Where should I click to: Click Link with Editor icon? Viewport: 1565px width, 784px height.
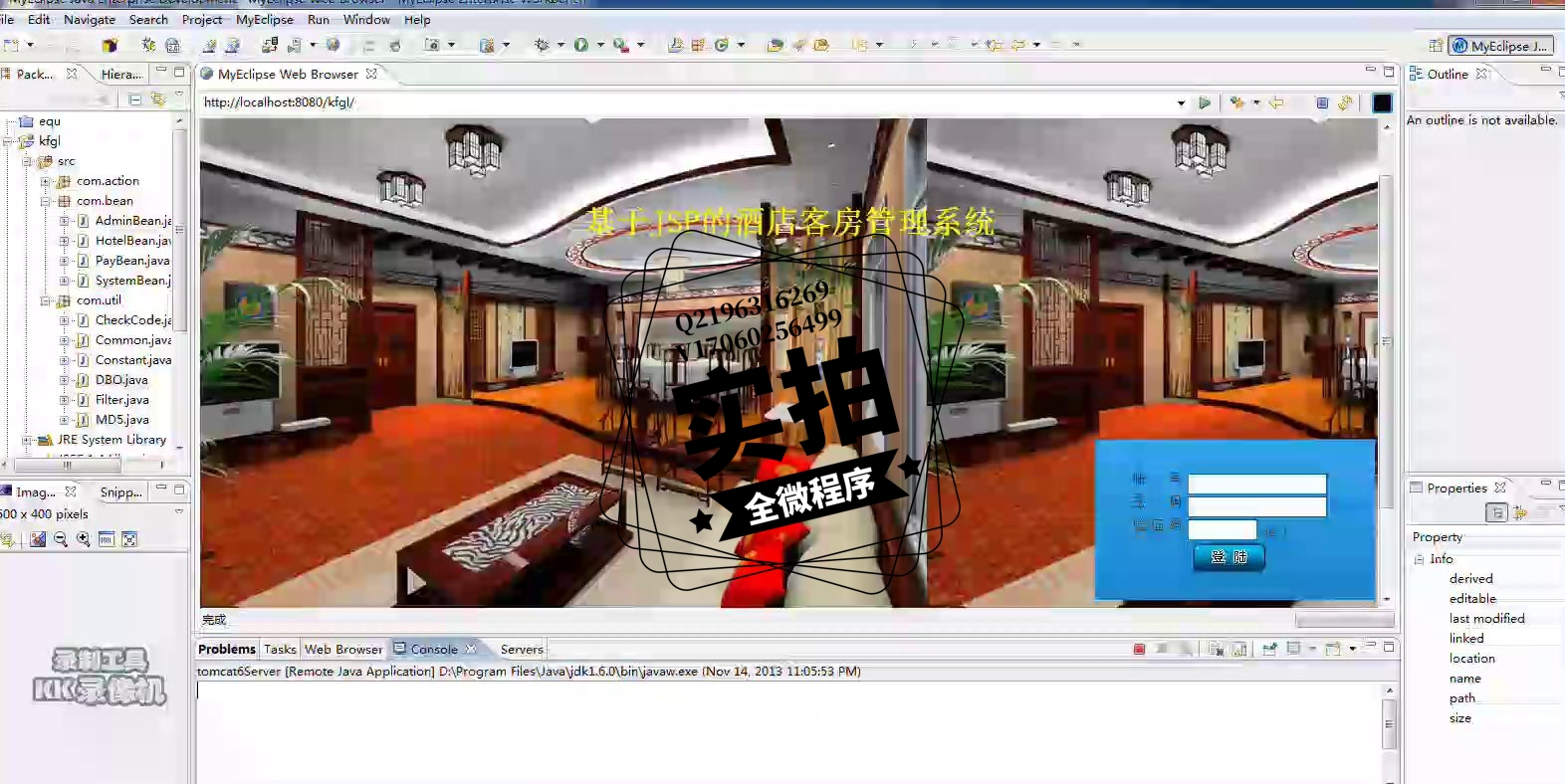tap(157, 98)
